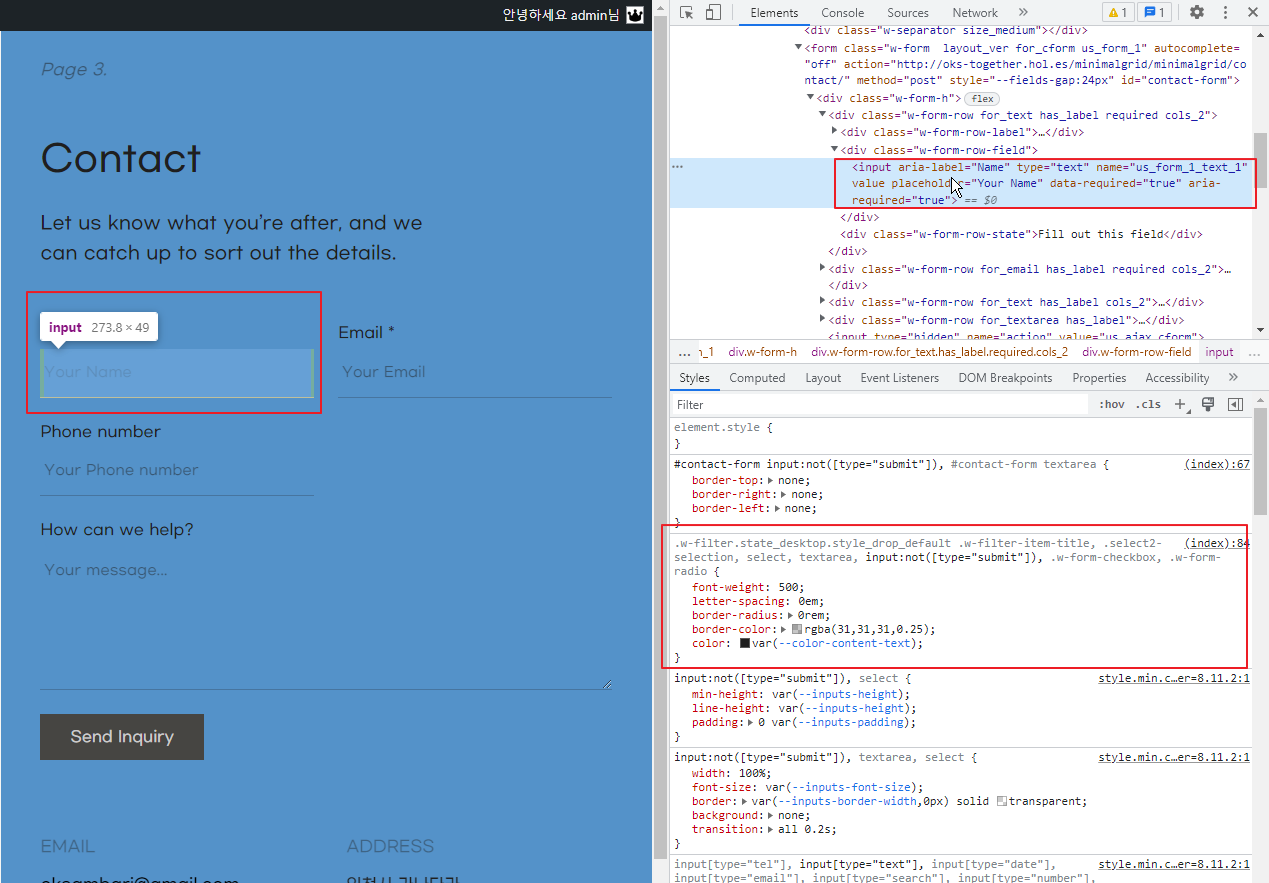This screenshot has width=1269, height=883.
Task: Toggle the device toolbar icon
Action: (713, 12)
